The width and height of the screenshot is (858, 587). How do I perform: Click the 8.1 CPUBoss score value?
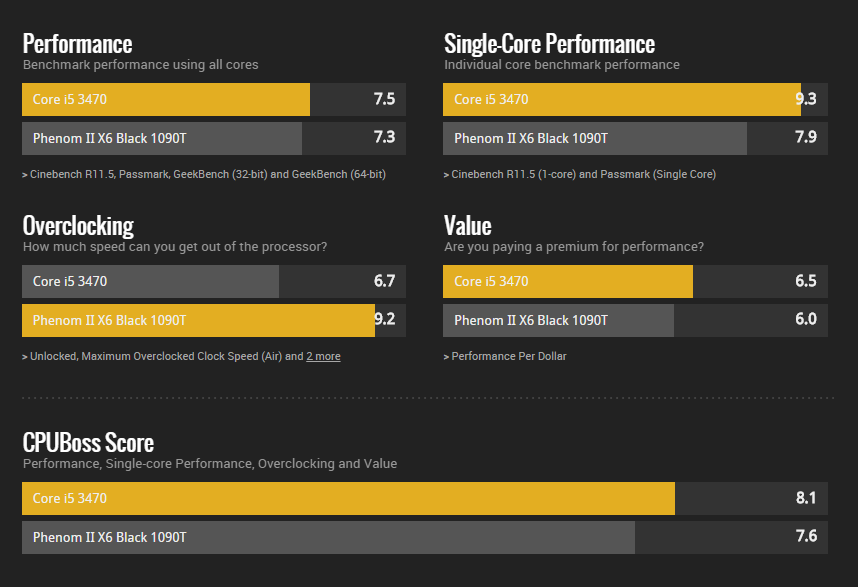tap(806, 497)
